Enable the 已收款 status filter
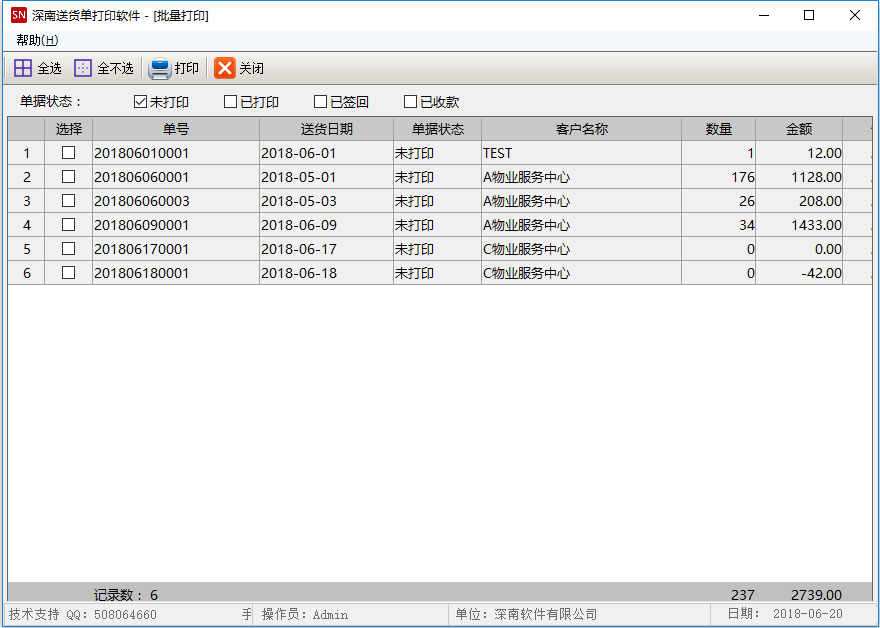This screenshot has width=880, height=628. tap(410, 102)
